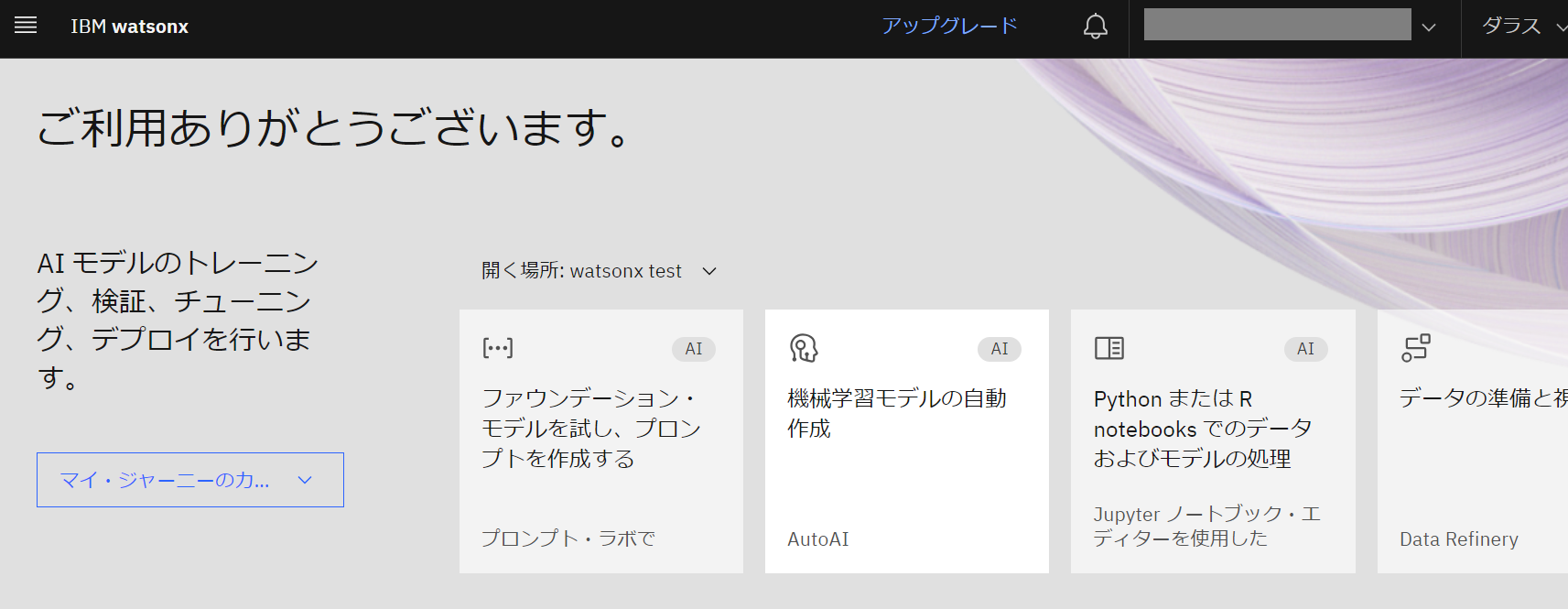
Task: Click the AutoAI head icon
Action: [803, 348]
